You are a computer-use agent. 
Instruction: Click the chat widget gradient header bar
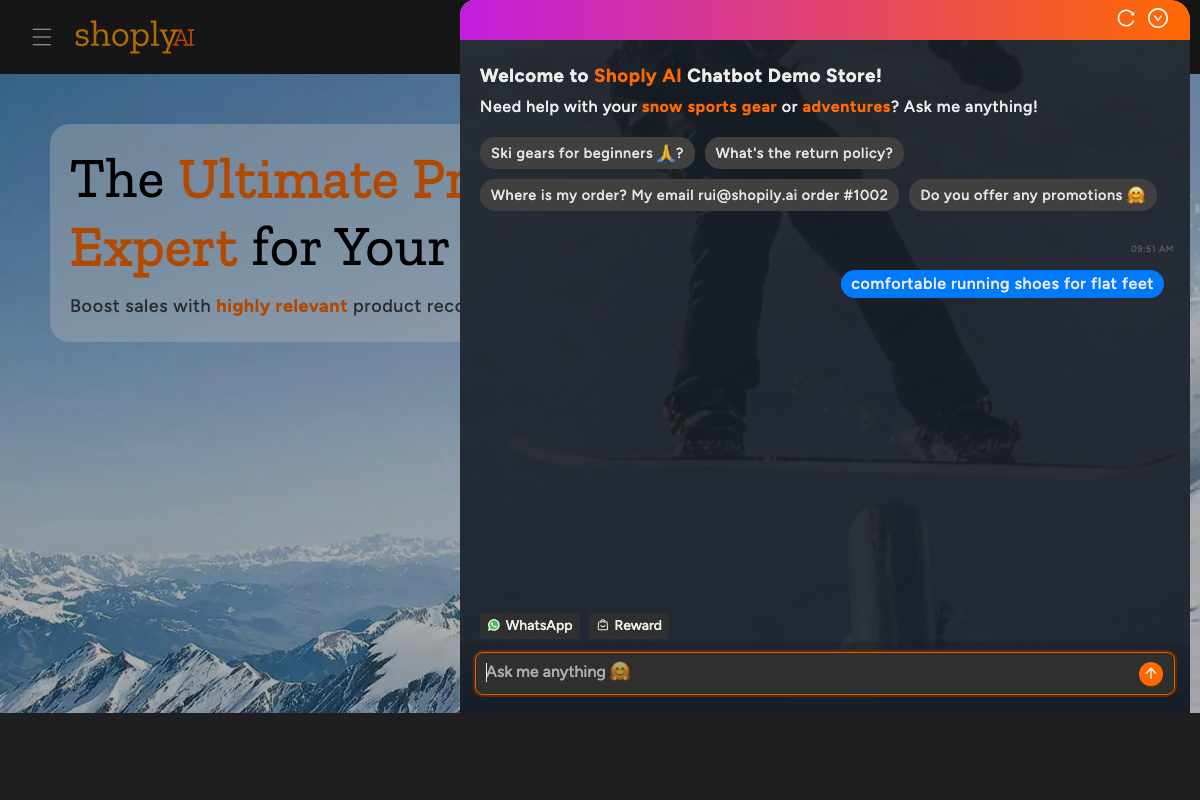[x=780, y=19]
